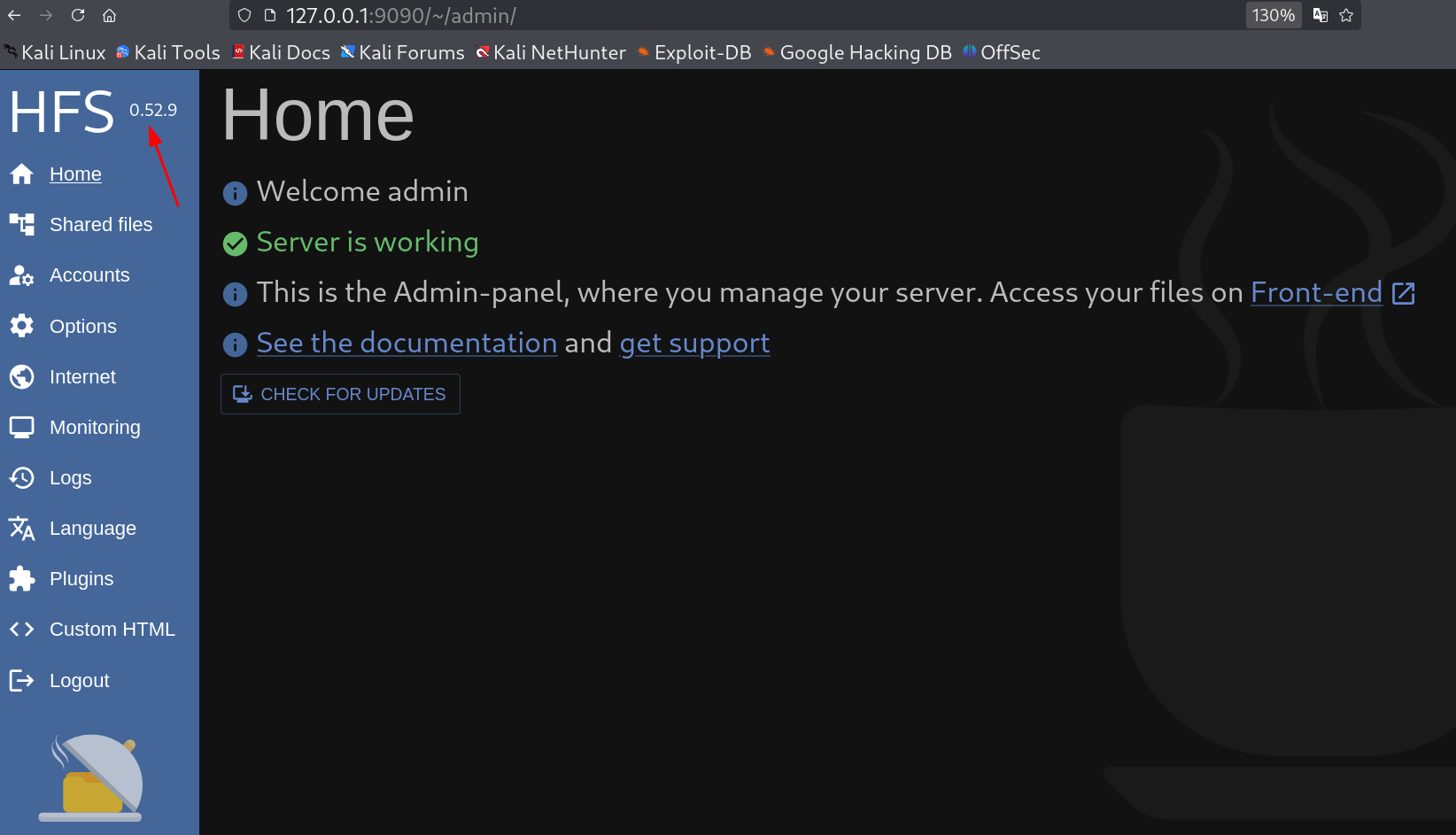Click the Plugins puzzle piece icon
Screen dimensions: 1456x835
coord(22,579)
